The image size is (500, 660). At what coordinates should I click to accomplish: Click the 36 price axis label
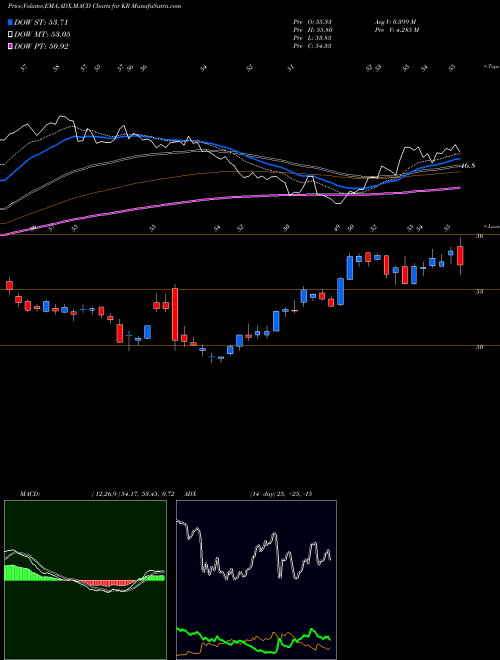coord(479,236)
